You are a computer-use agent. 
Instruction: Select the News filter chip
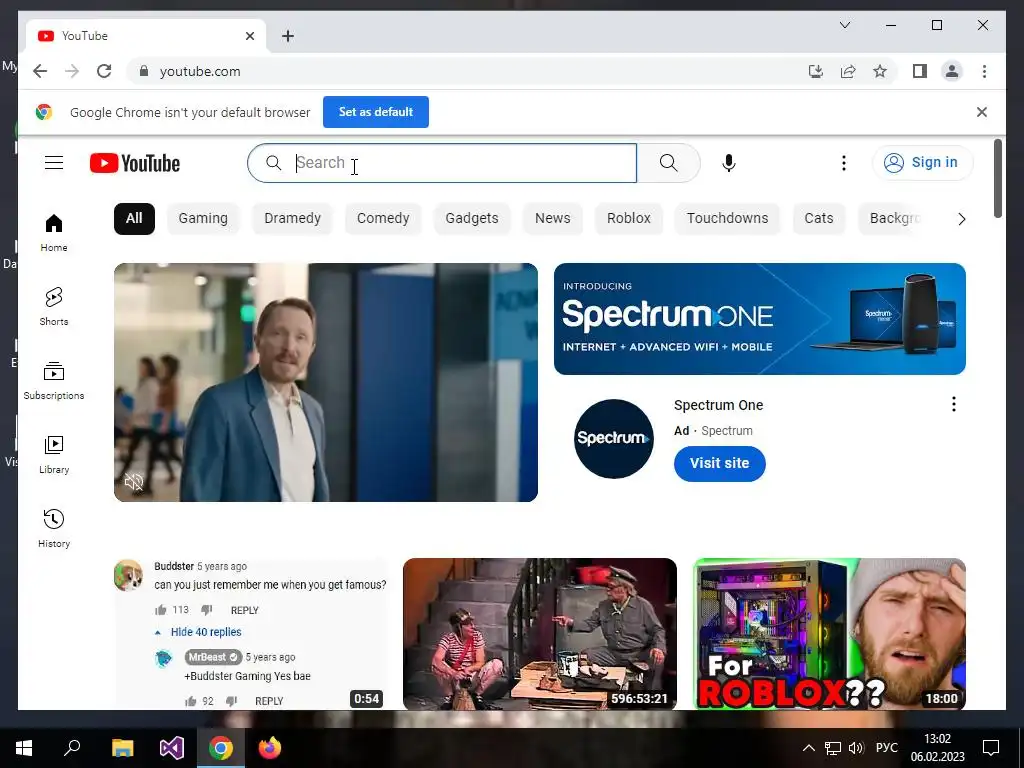(552, 218)
